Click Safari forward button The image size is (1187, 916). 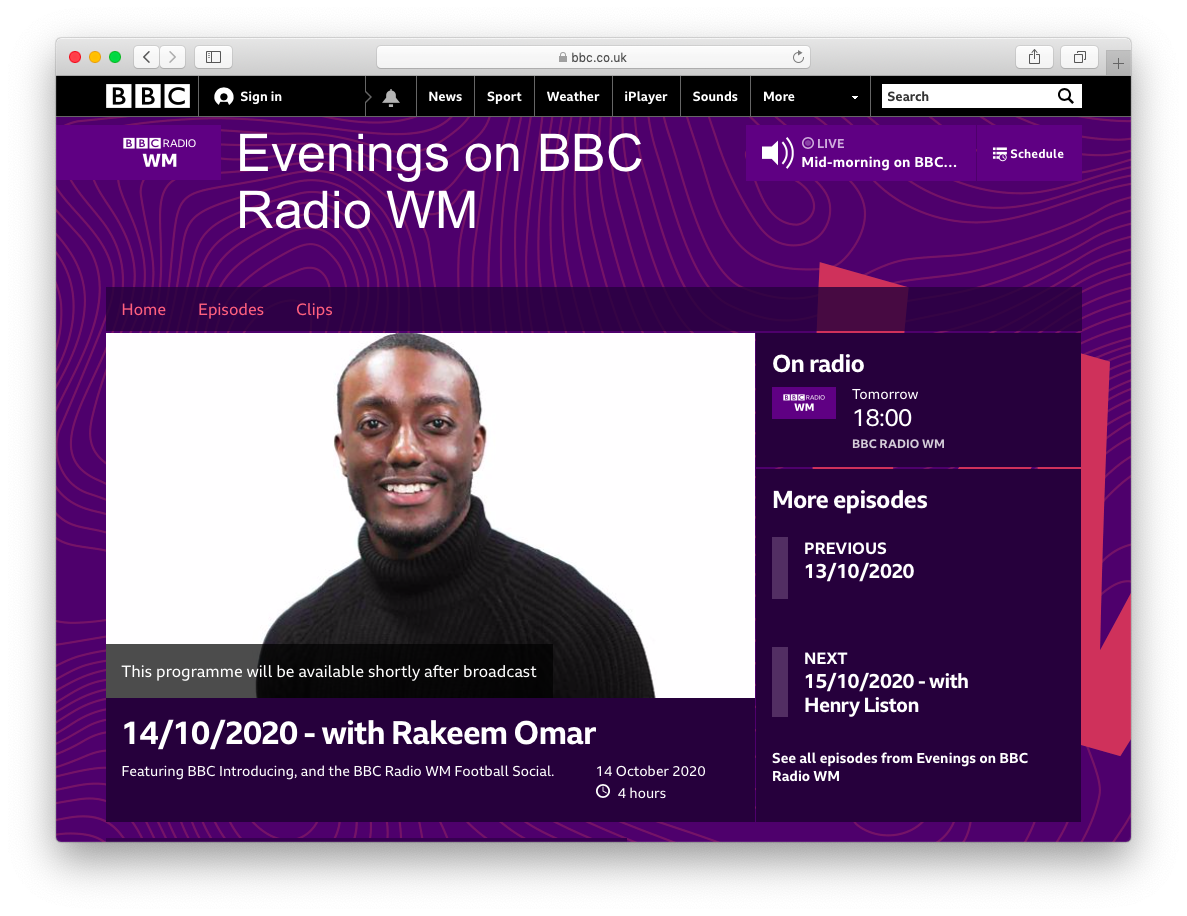(x=173, y=57)
